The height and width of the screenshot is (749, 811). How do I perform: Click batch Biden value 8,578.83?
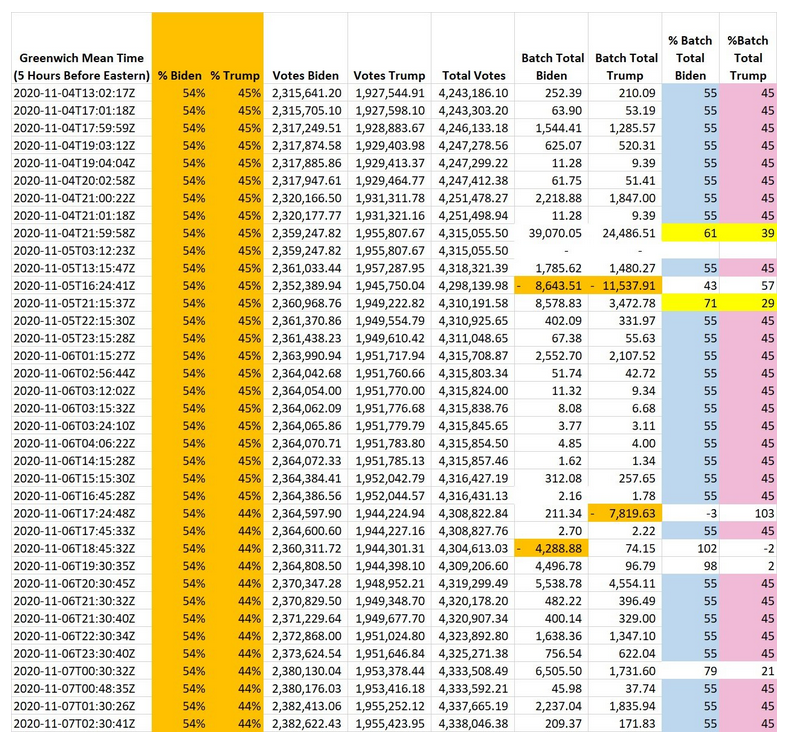(559, 303)
